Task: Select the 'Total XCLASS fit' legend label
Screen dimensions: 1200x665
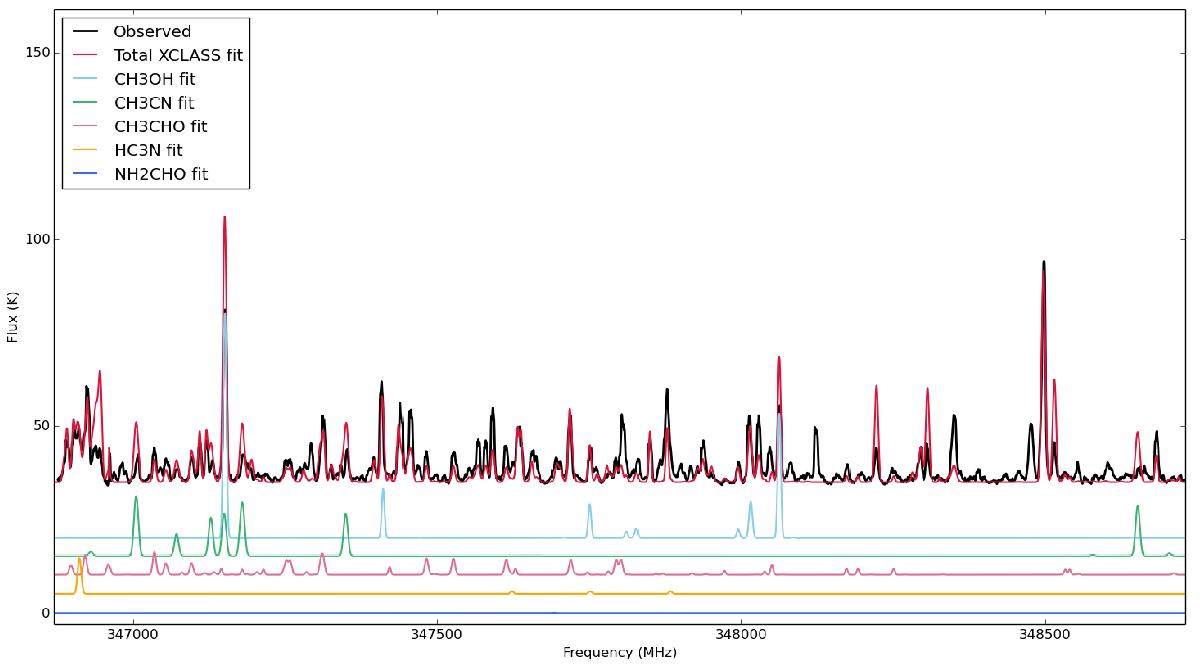Action: [x=177, y=56]
